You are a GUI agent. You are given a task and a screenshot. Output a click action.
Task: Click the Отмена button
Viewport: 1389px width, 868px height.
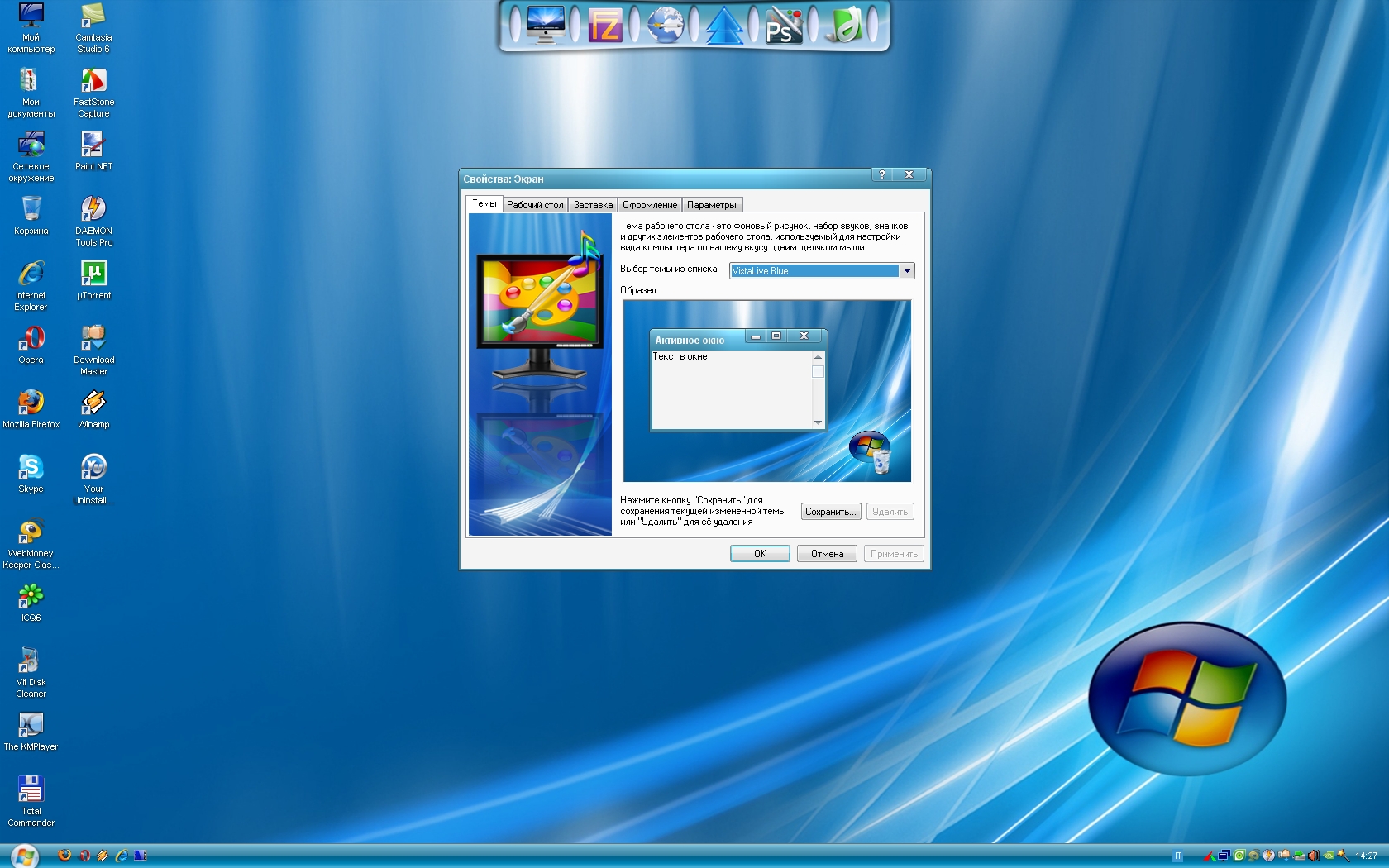[x=827, y=554]
